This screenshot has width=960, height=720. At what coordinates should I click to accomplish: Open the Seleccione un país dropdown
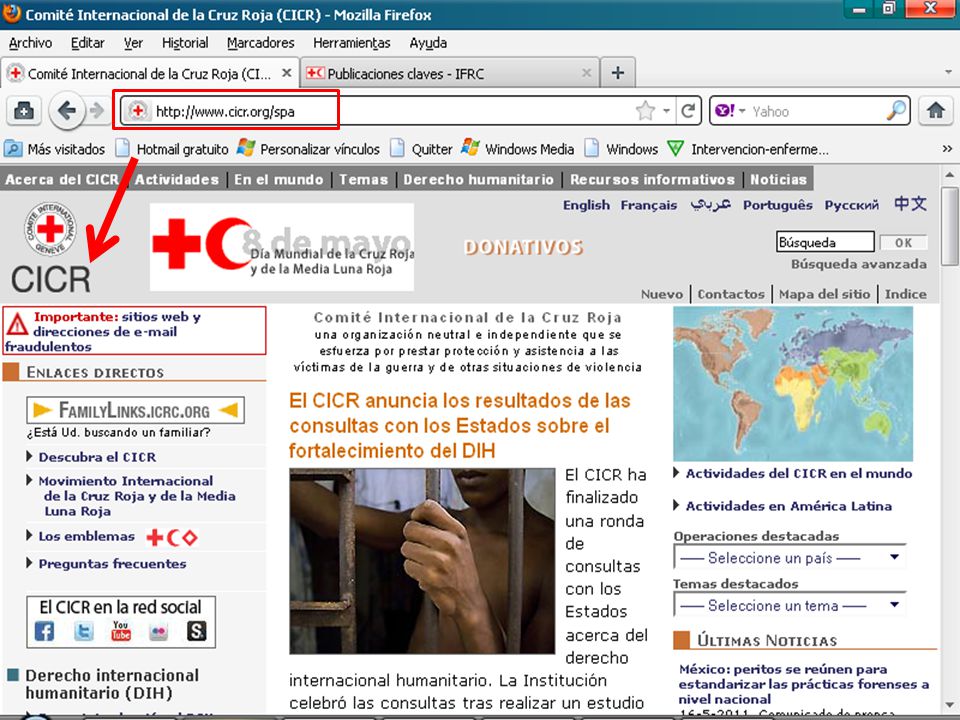click(790, 558)
